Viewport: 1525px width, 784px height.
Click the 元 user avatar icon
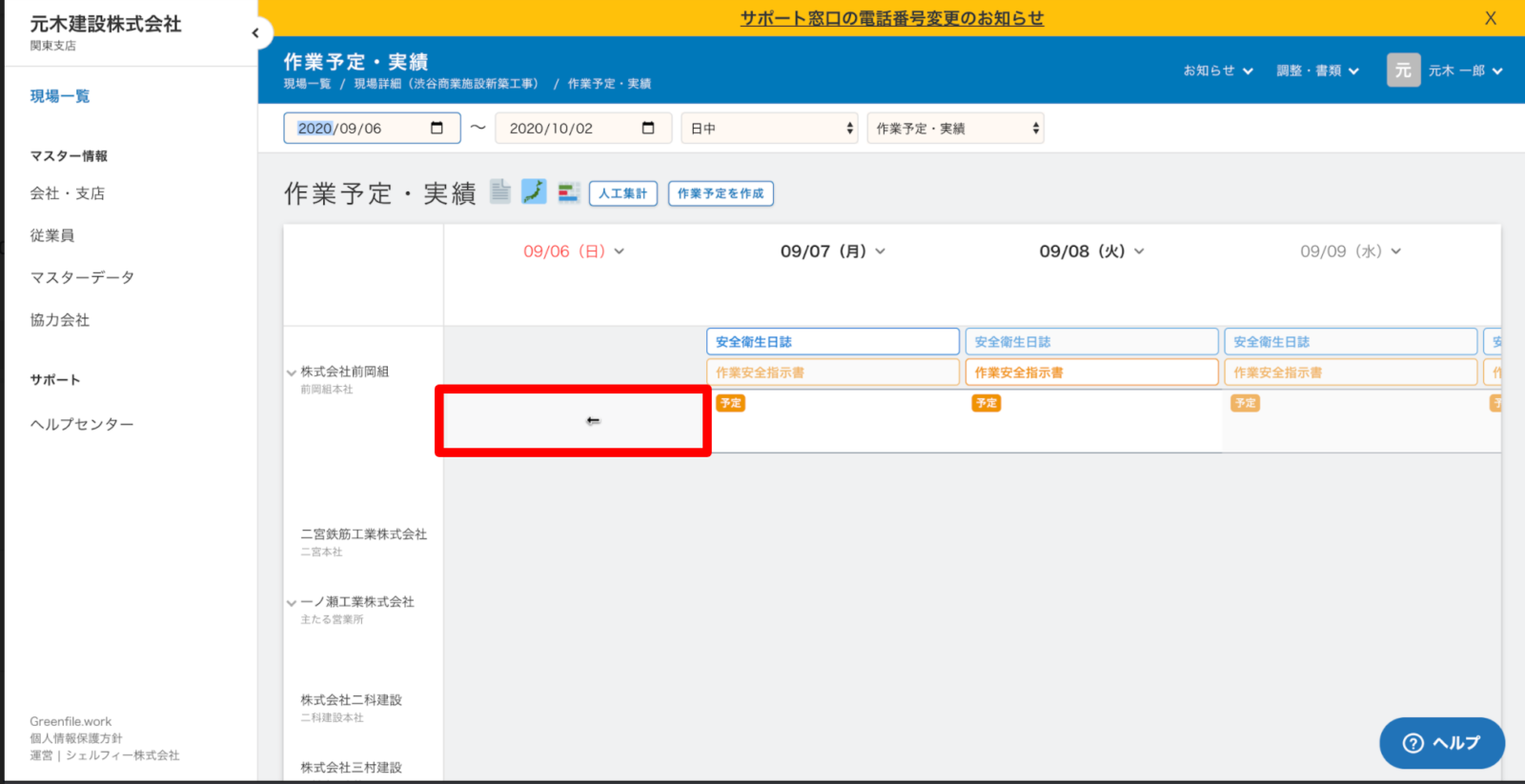point(1403,70)
